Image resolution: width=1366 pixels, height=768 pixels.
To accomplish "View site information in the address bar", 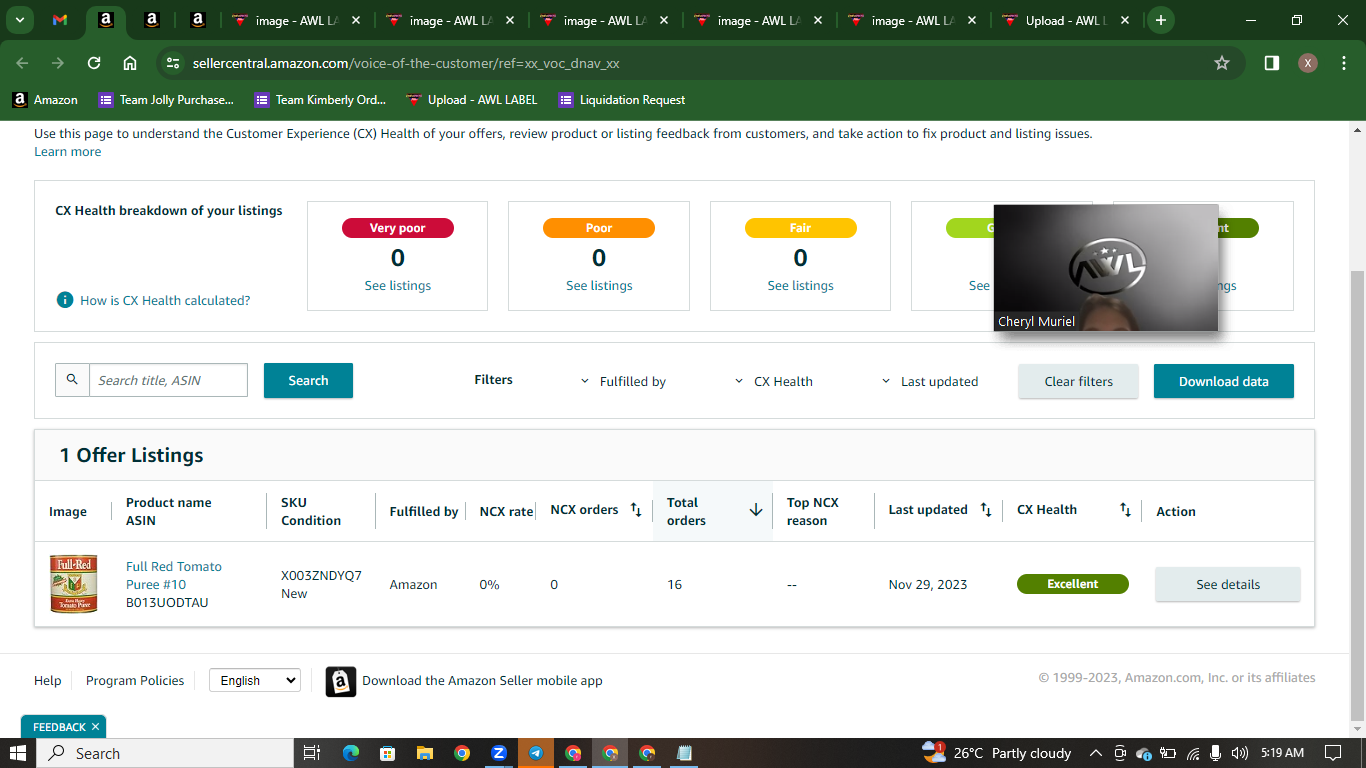I will tap(173, 63).
